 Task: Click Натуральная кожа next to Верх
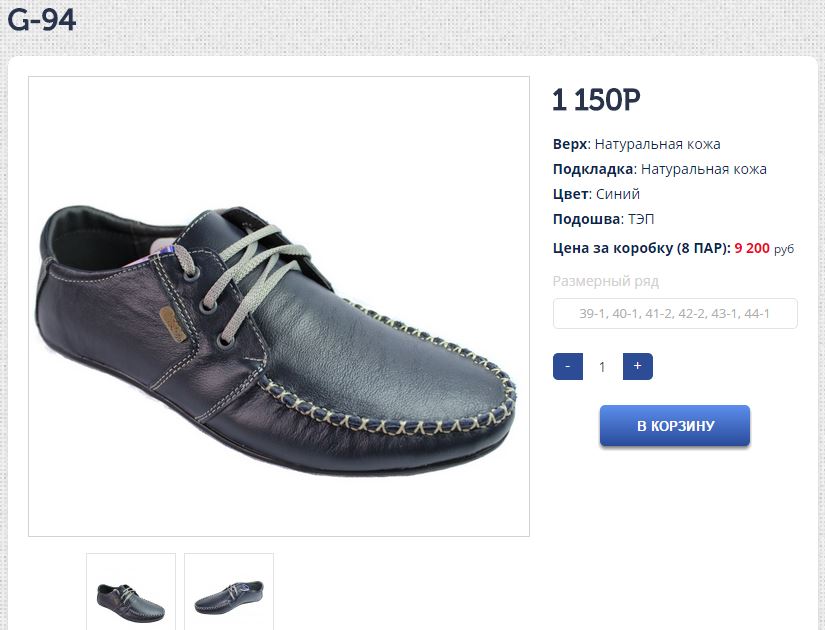pyautogui.click(x=657, y=144)
